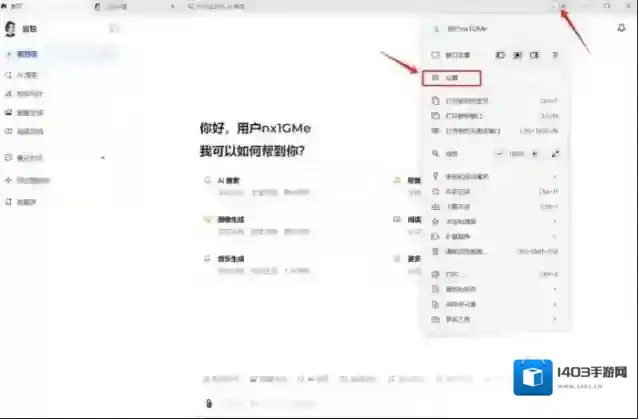Expand the save and share submenu above more tools
638x419 pixels.
(494, 304)
